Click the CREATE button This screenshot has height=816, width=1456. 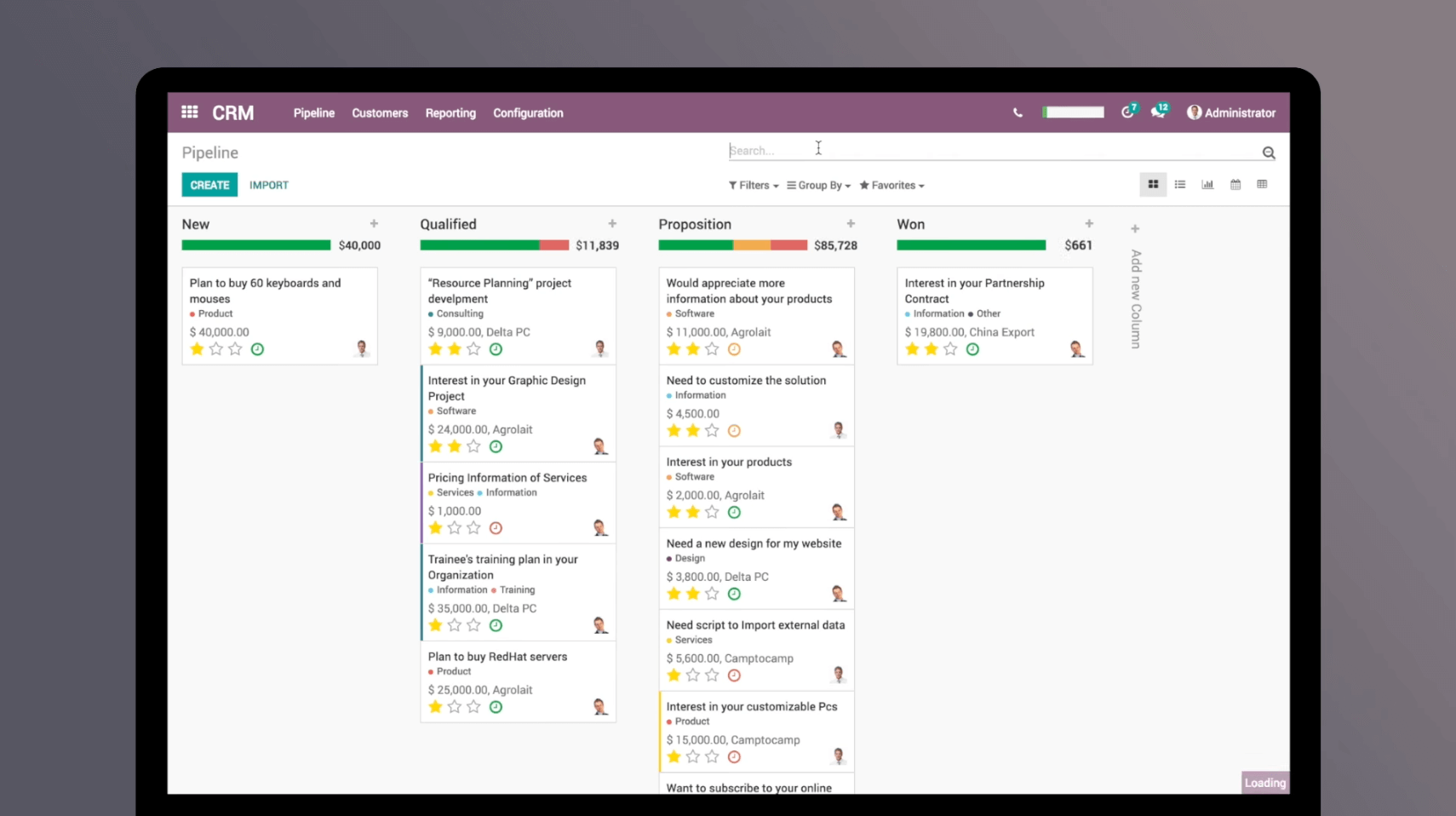tap(209, 184)
